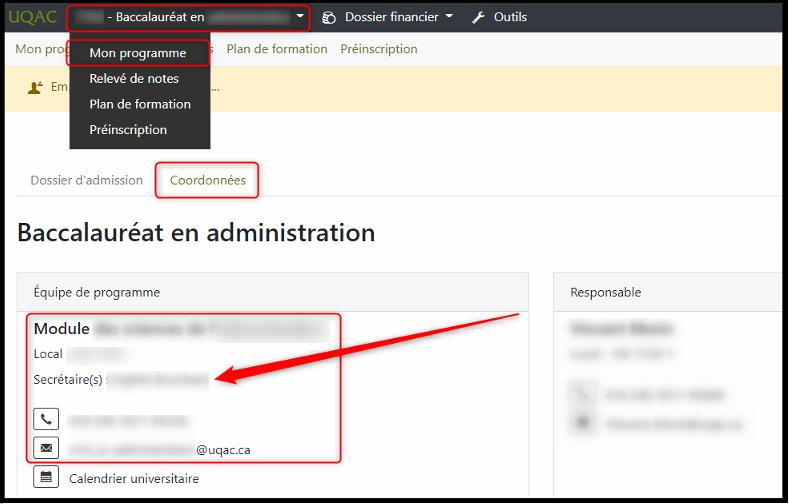Choose Préinscription in the dark dropdown list
This screenshot has width=789, height=504.
(x=128, y=130)
